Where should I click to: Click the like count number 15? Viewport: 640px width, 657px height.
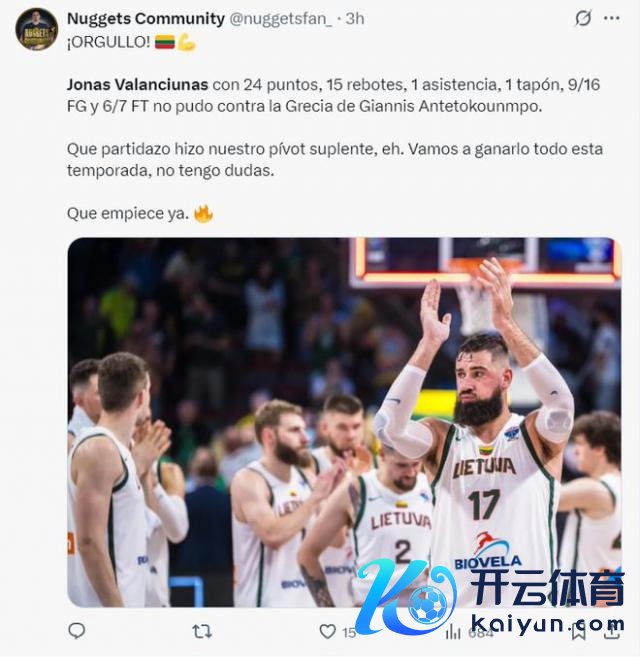pyautogui.click(x=349, y=632)
